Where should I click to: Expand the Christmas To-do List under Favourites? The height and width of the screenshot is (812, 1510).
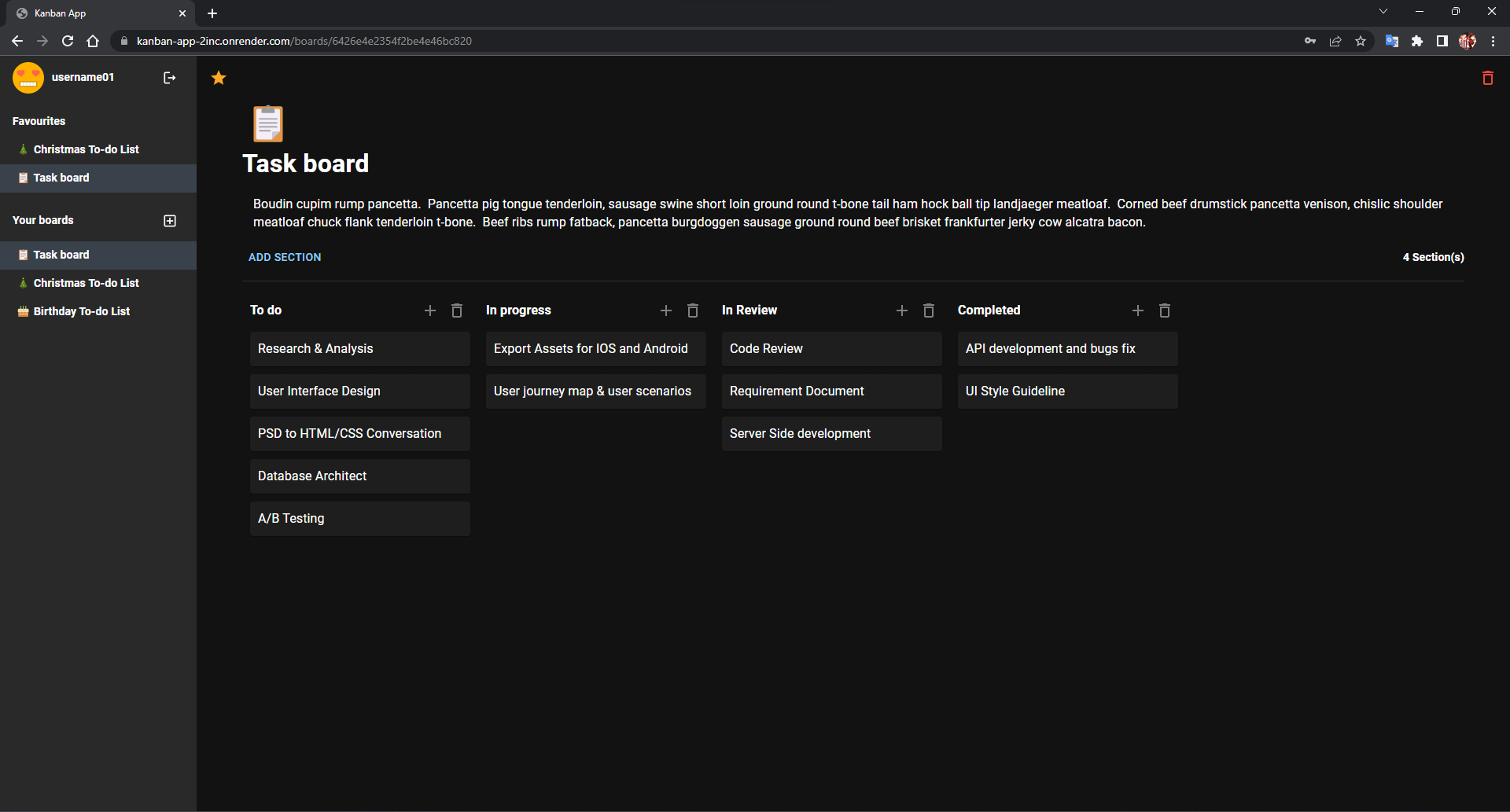87,149
